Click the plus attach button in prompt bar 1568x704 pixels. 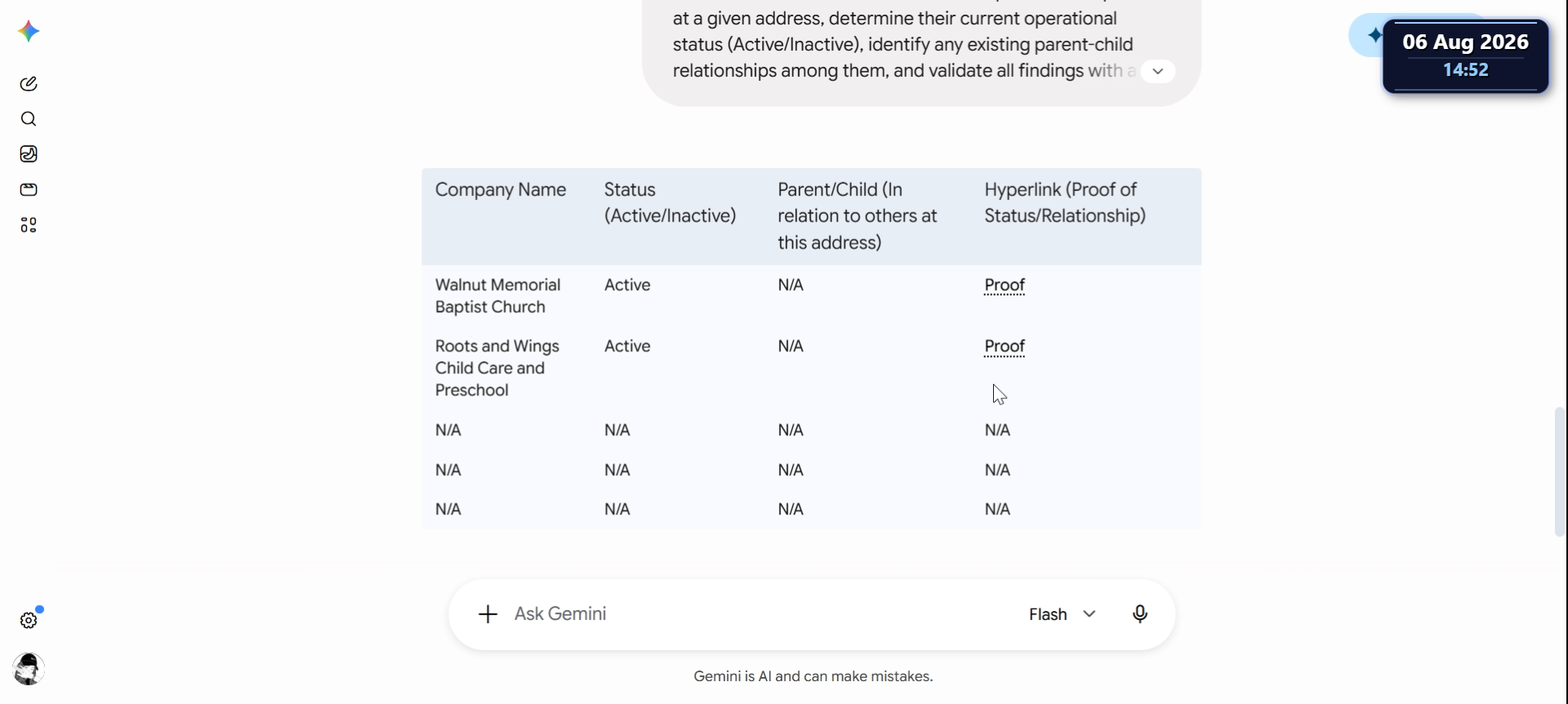point(488,614)
